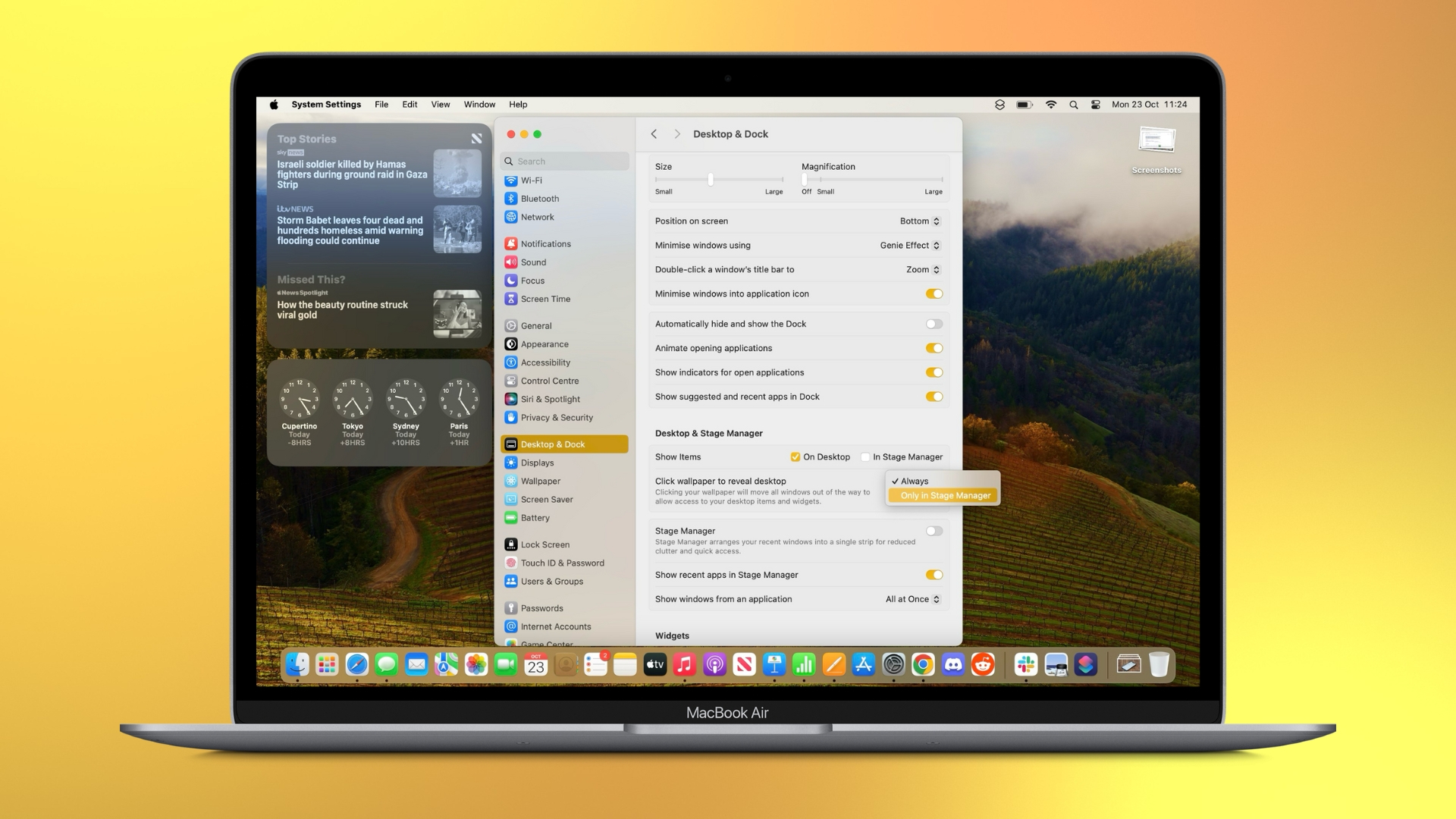This screenshot has height=819, width=1456.
Task: Click the settings Search field
Action: point(564,161)
